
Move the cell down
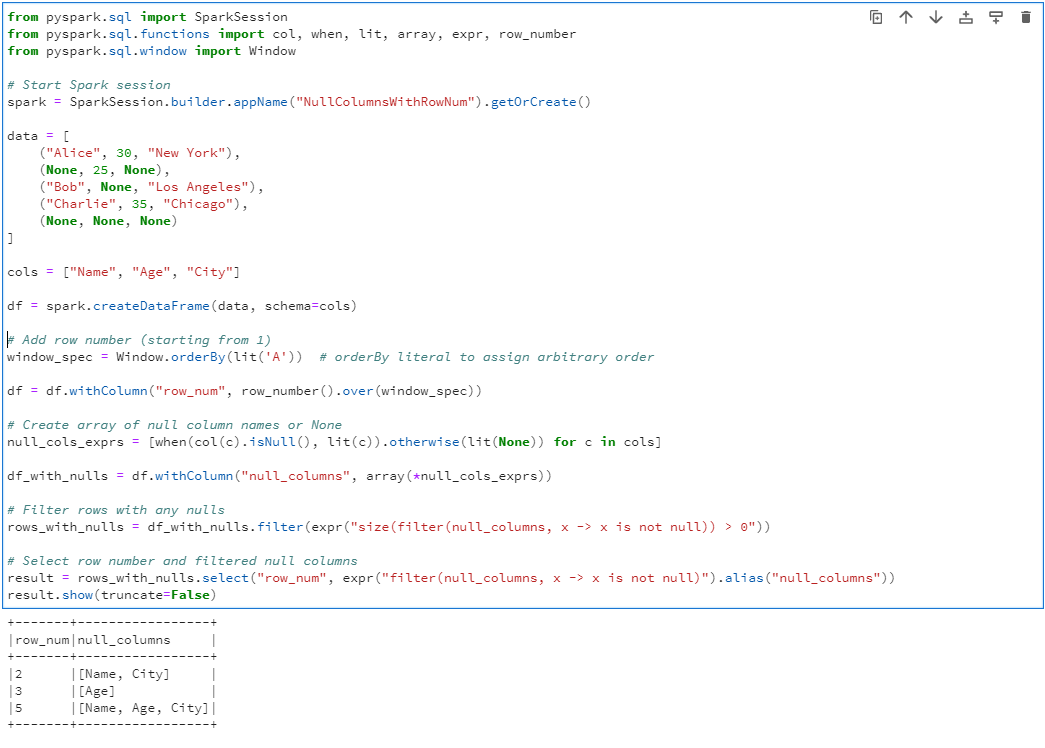click(x=936, y=17)
